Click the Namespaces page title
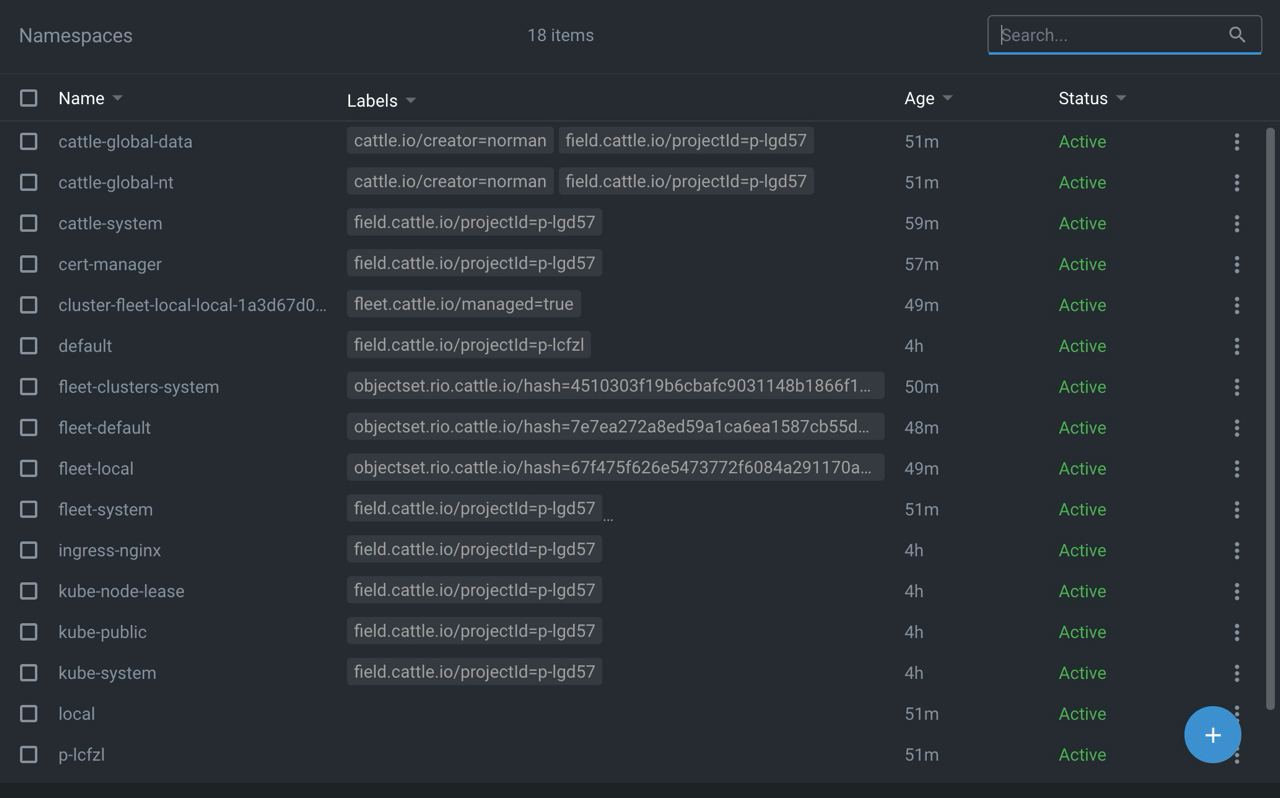Viewport: 1280px width, 798px height. (76, 35)
